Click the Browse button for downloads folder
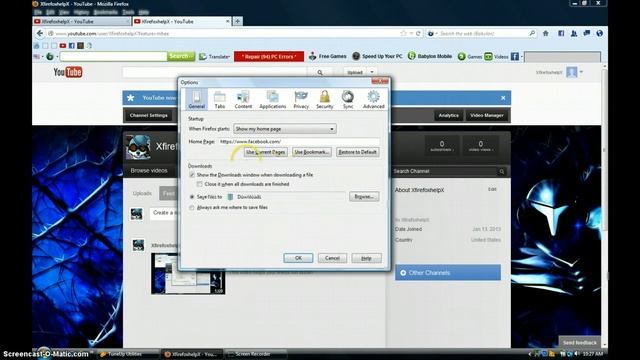Screen dimensions: 640x360 tap(364, 197)
